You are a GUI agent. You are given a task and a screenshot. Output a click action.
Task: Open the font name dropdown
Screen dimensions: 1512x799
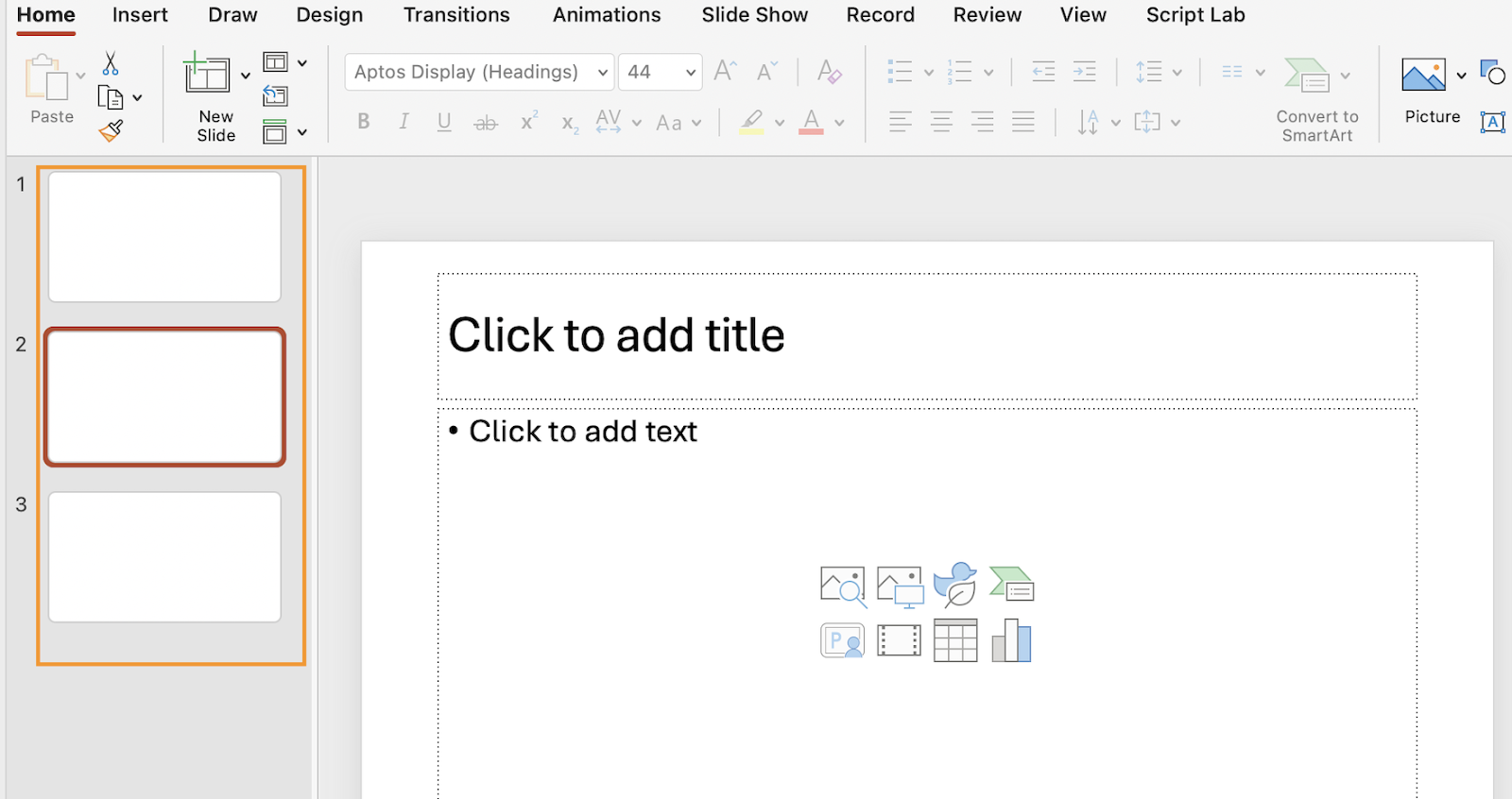tap(602, 73)
